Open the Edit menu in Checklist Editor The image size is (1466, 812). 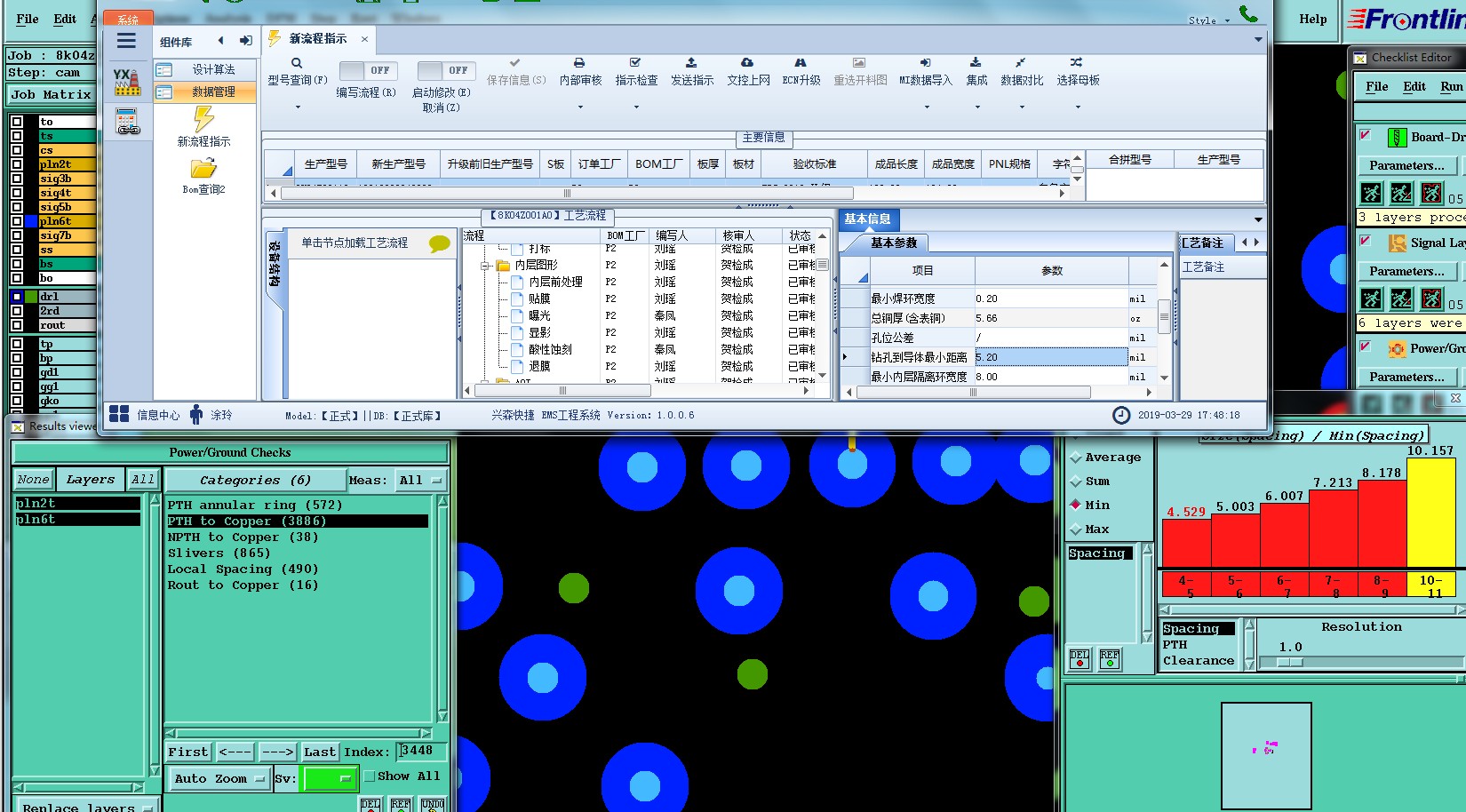[1414, 86]
